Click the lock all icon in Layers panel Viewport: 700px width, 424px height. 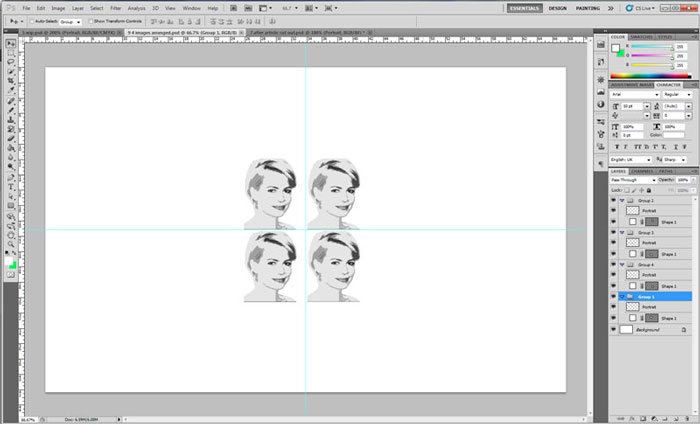pos(647,188)
